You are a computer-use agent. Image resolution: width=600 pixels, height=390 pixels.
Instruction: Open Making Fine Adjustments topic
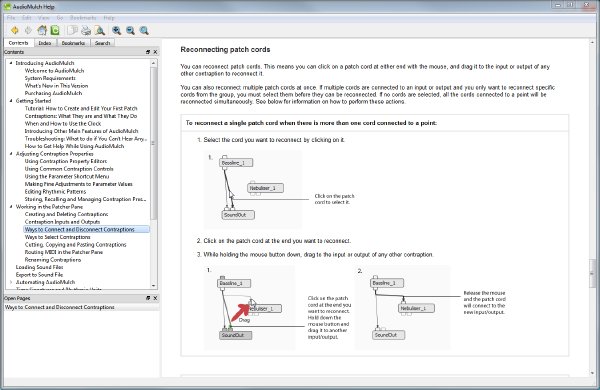78,184
